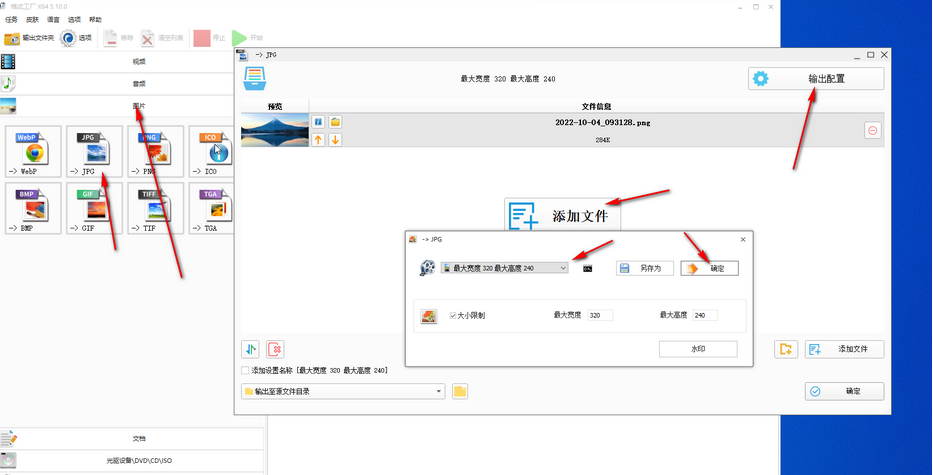Open the 语言 menu
The height and width of the screenshot is (475, 933).
point(53,20)
